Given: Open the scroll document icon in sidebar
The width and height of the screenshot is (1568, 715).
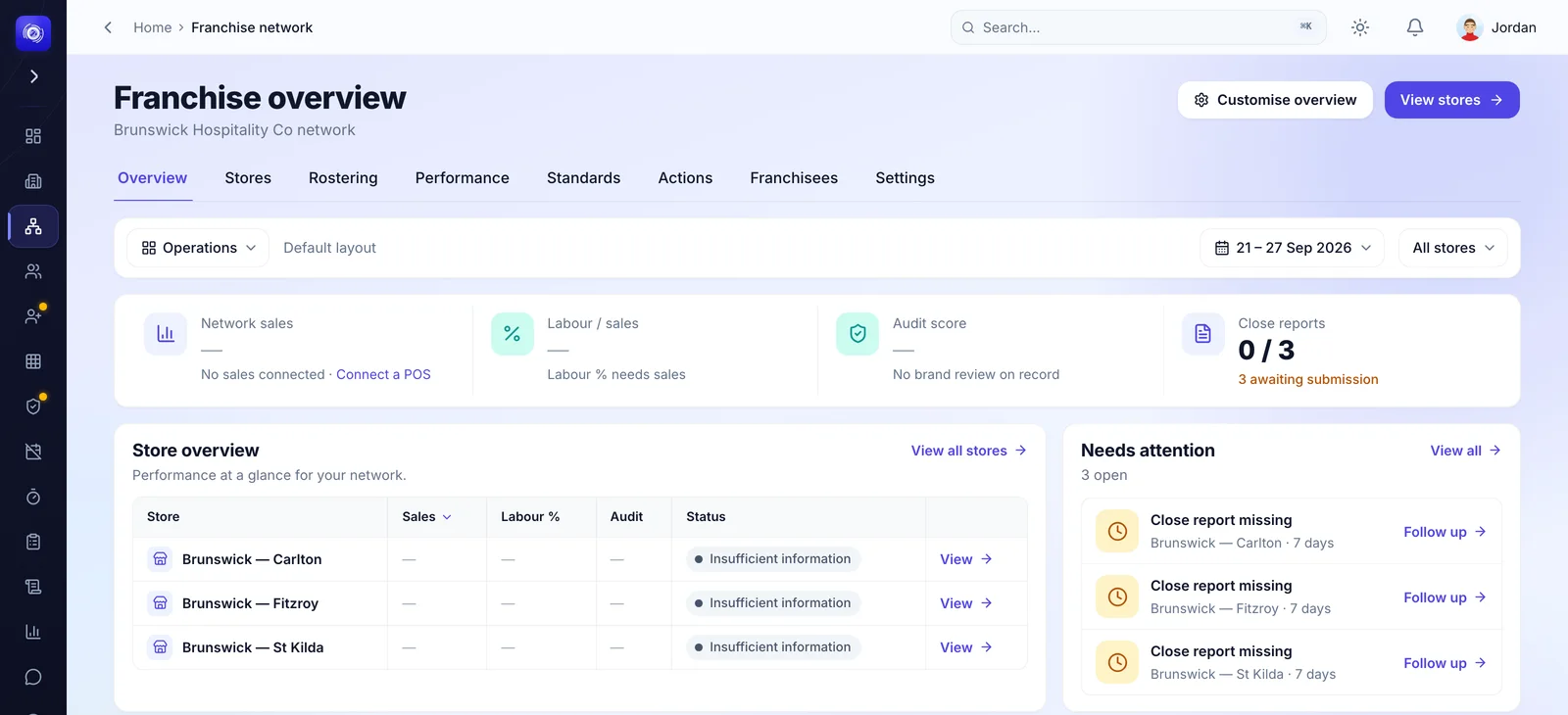Looking at the screenshot, I should pyautogui.click(x=33, y=587).
